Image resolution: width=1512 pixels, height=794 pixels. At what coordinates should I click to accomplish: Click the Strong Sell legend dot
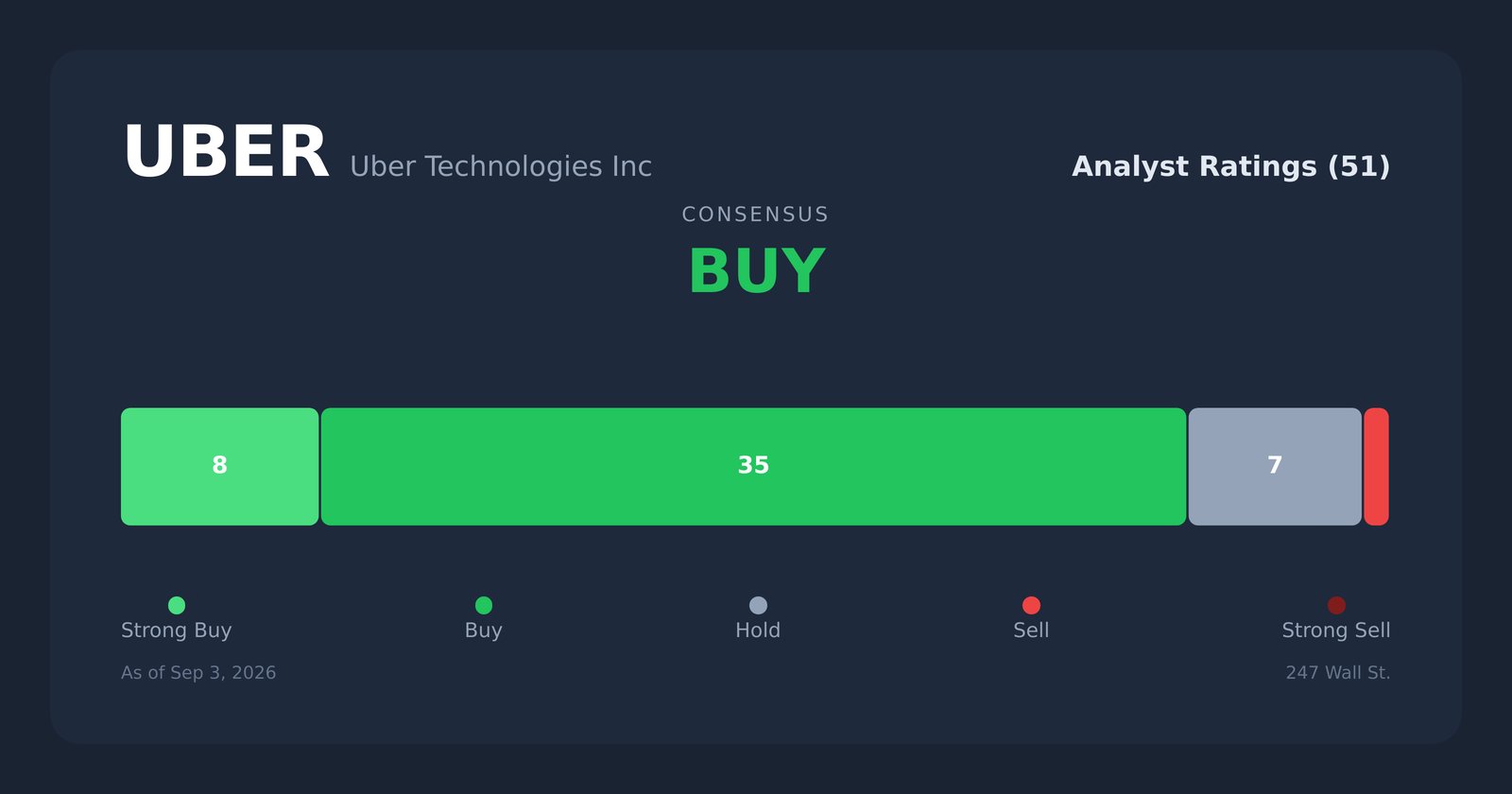pos(1336,605)
